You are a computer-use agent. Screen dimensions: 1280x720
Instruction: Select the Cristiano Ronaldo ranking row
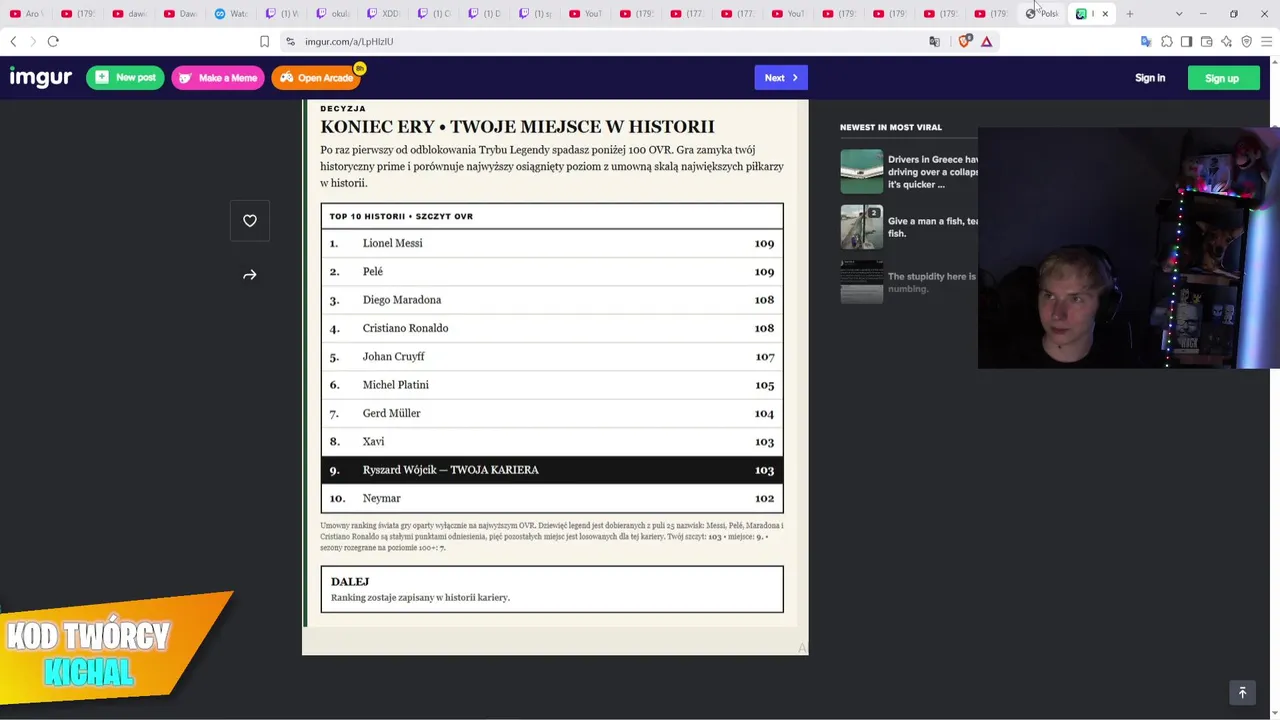coord(552,328)
